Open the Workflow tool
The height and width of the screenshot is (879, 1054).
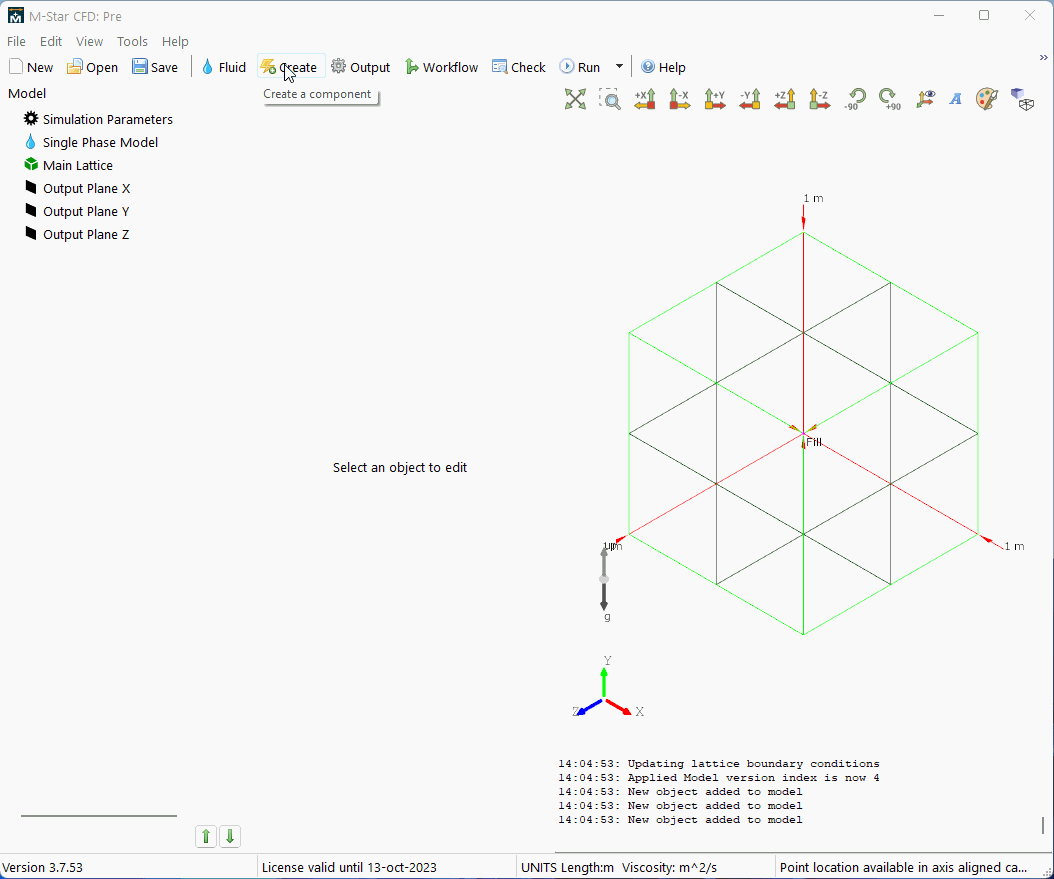coord(442,67)
